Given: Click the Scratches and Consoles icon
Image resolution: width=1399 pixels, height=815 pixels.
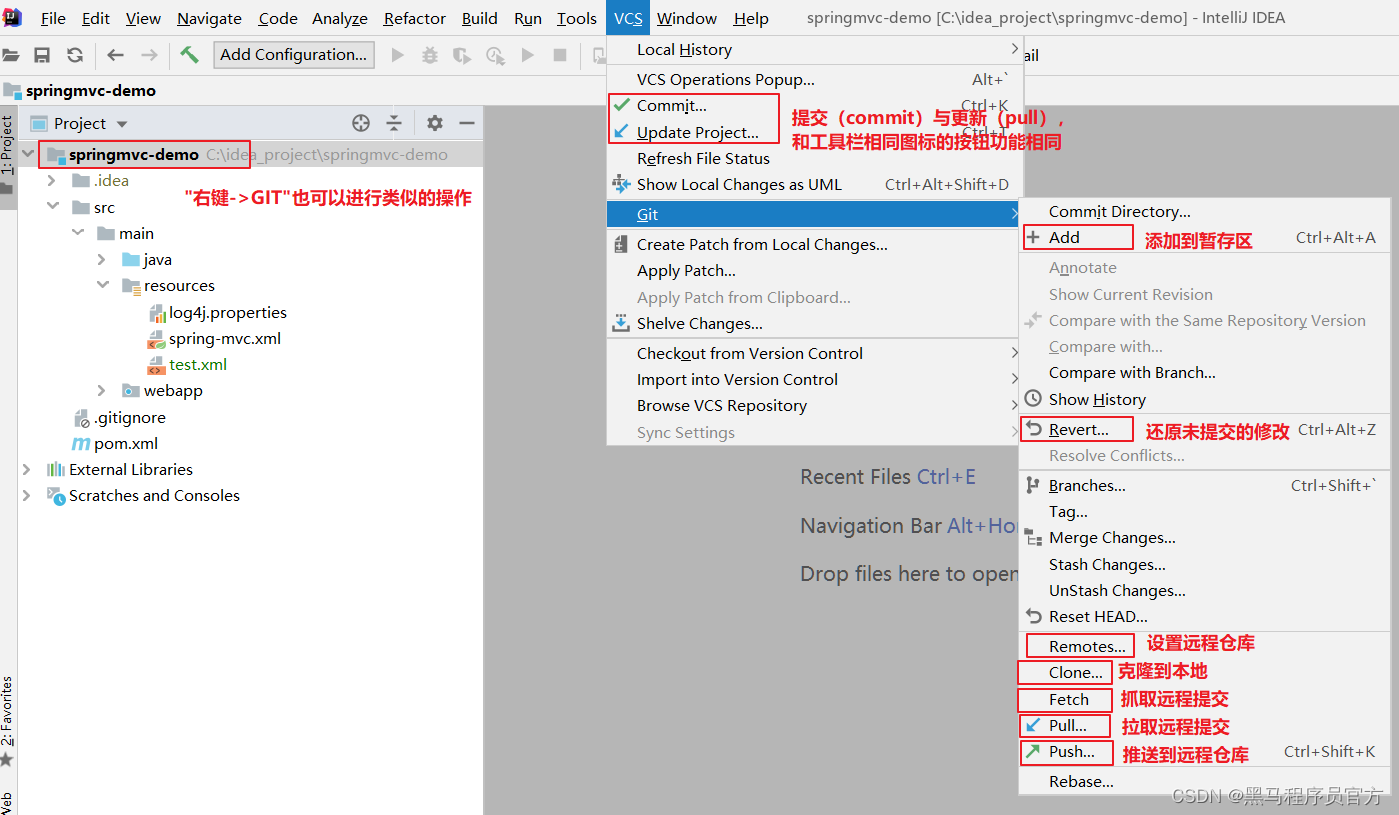Looking at the screenshot, I should [x=56, y=495].
